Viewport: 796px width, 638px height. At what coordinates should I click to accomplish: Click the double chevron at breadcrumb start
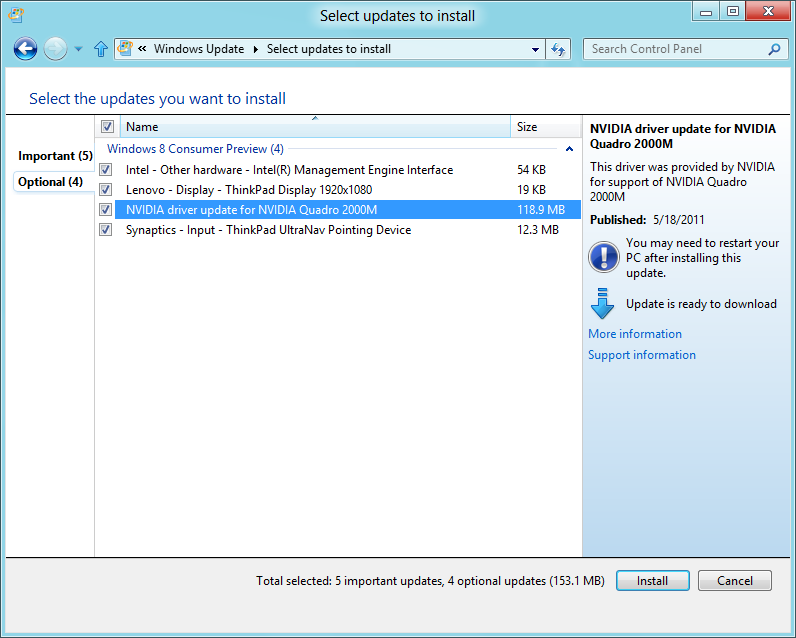142,49
